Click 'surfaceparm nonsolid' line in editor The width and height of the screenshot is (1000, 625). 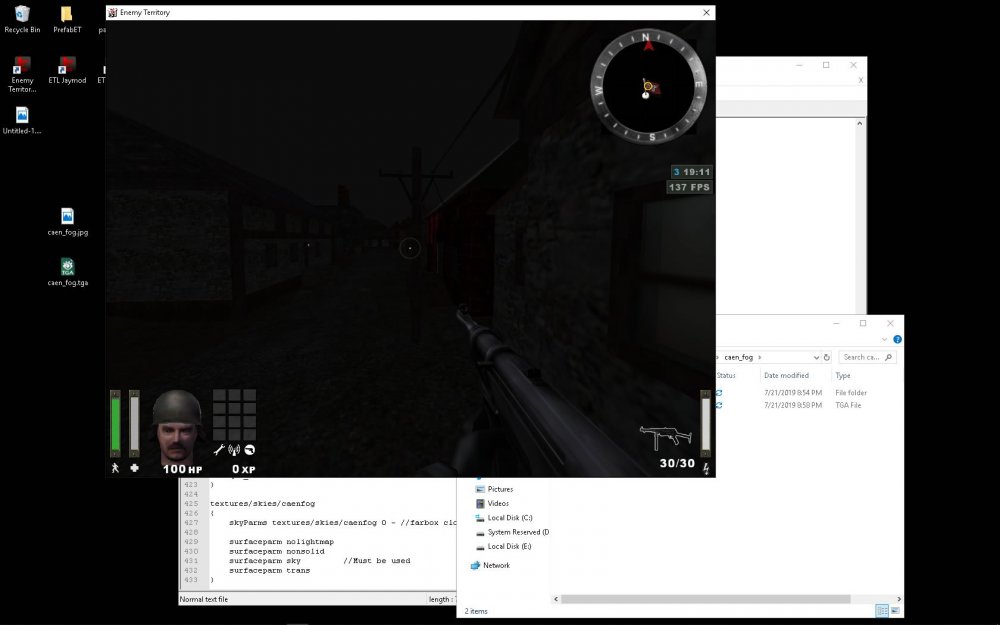pyautogui.click(x=277, y=551)
